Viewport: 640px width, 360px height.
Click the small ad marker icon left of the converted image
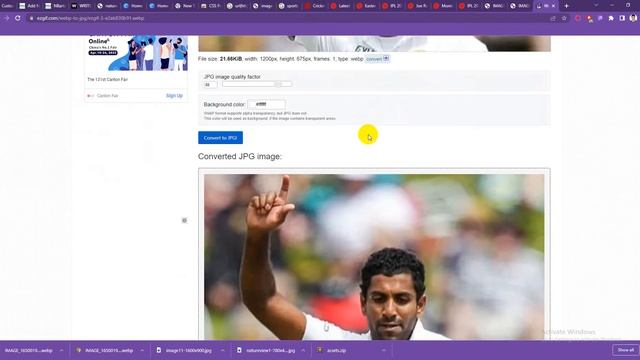[184, 220]
